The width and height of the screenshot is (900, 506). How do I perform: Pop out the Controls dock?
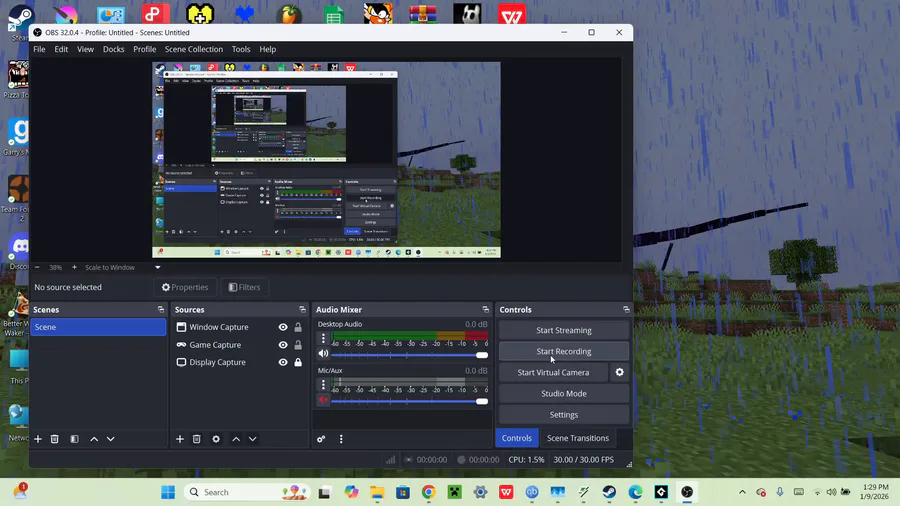(626, 309)
